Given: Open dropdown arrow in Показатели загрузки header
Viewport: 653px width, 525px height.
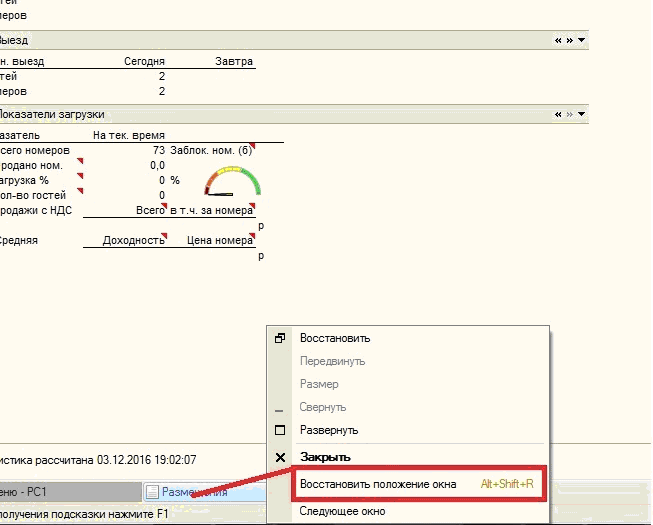Looking at the screenshot, I should [581, 114].
